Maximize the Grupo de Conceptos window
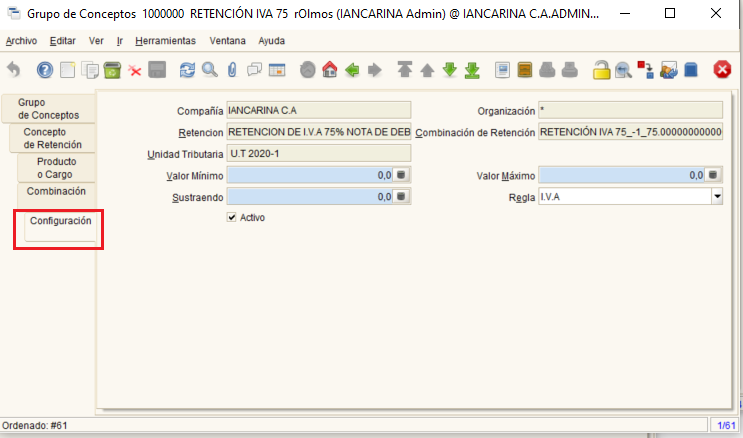The image size is (743, 438). [670, 13]
